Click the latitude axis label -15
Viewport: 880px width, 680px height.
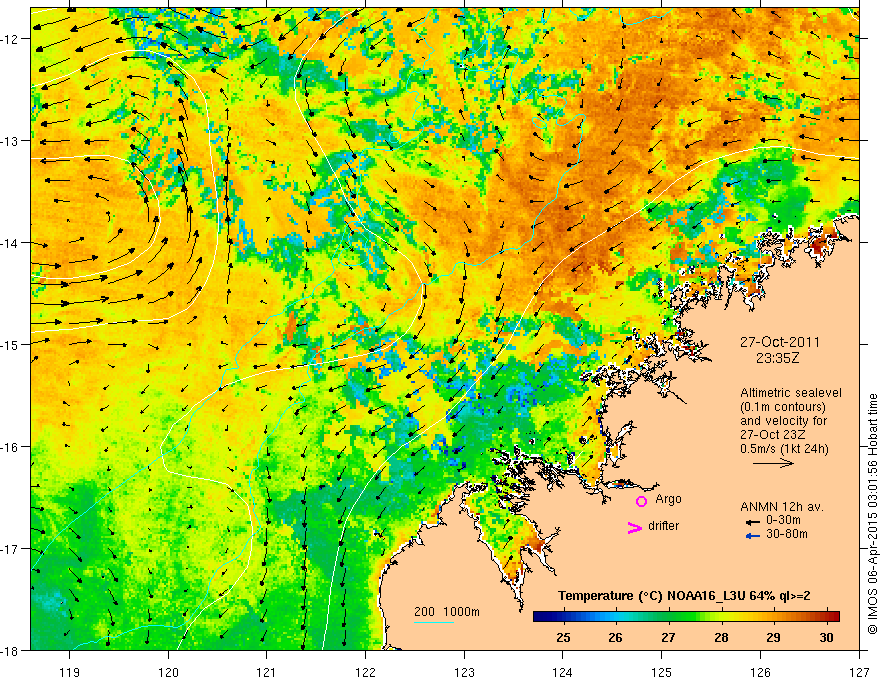(x=11, y=344)
